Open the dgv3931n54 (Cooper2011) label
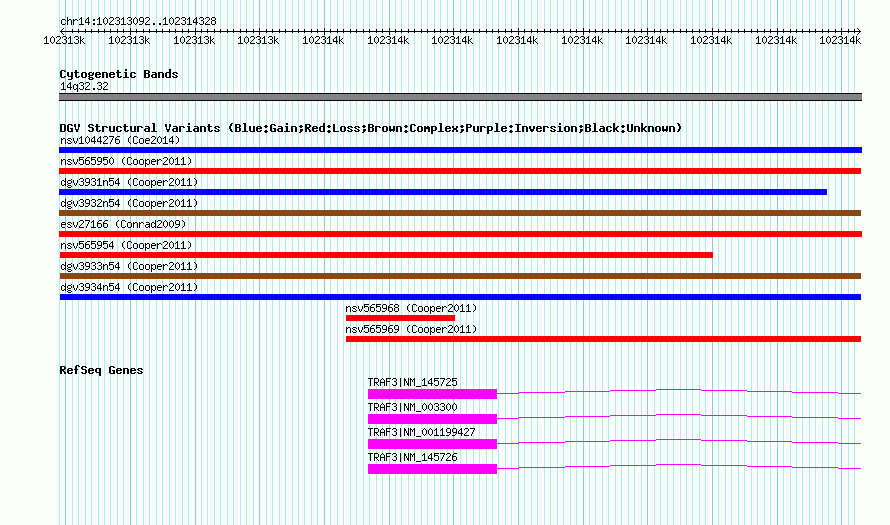This screenshot has width=890, height=525. (129, 182)
